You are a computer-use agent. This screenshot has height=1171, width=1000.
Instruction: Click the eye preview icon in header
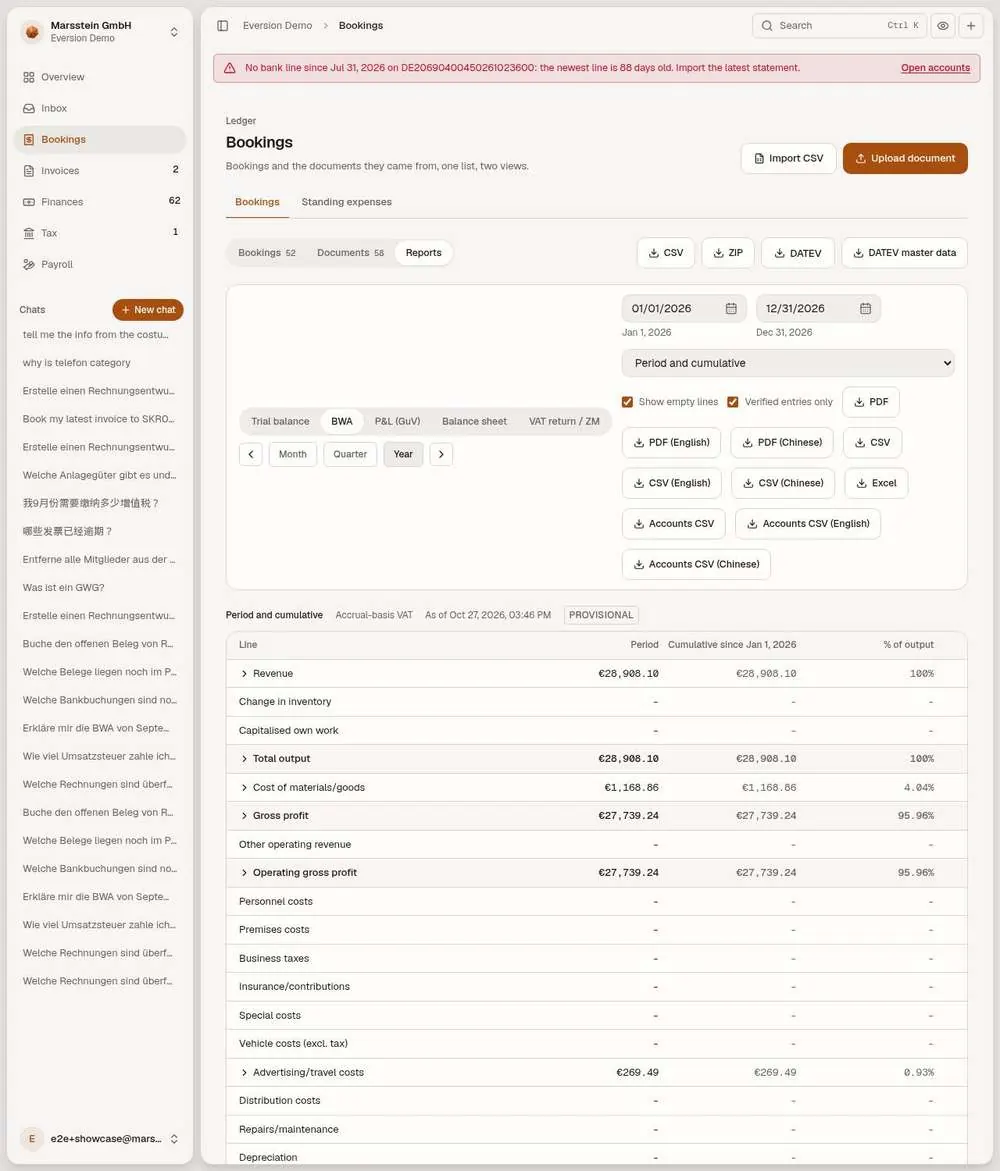pos(943,25)
